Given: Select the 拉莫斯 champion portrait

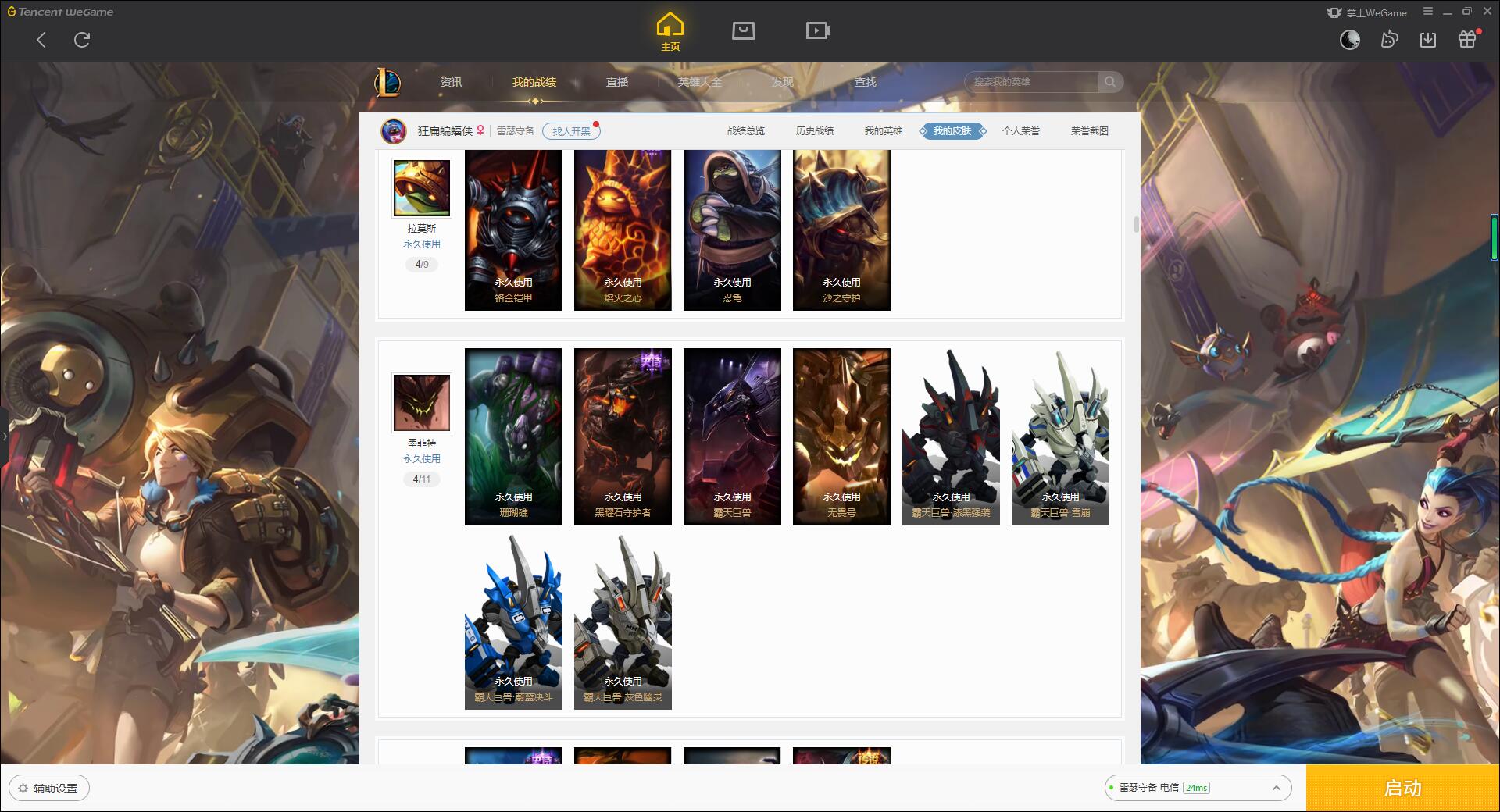Looking at the screenshot, I should 421,188.
